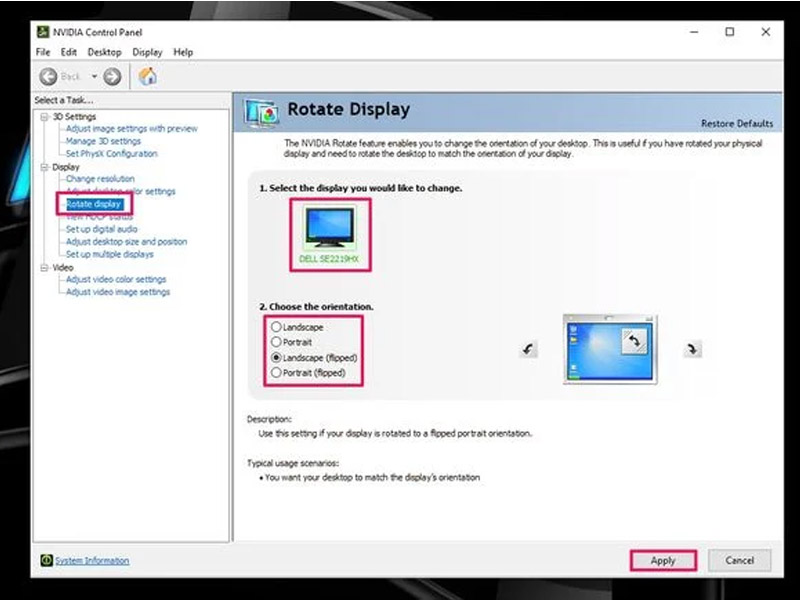
Task: Open Set up multiple displays task
Action: tap(110, 254)
